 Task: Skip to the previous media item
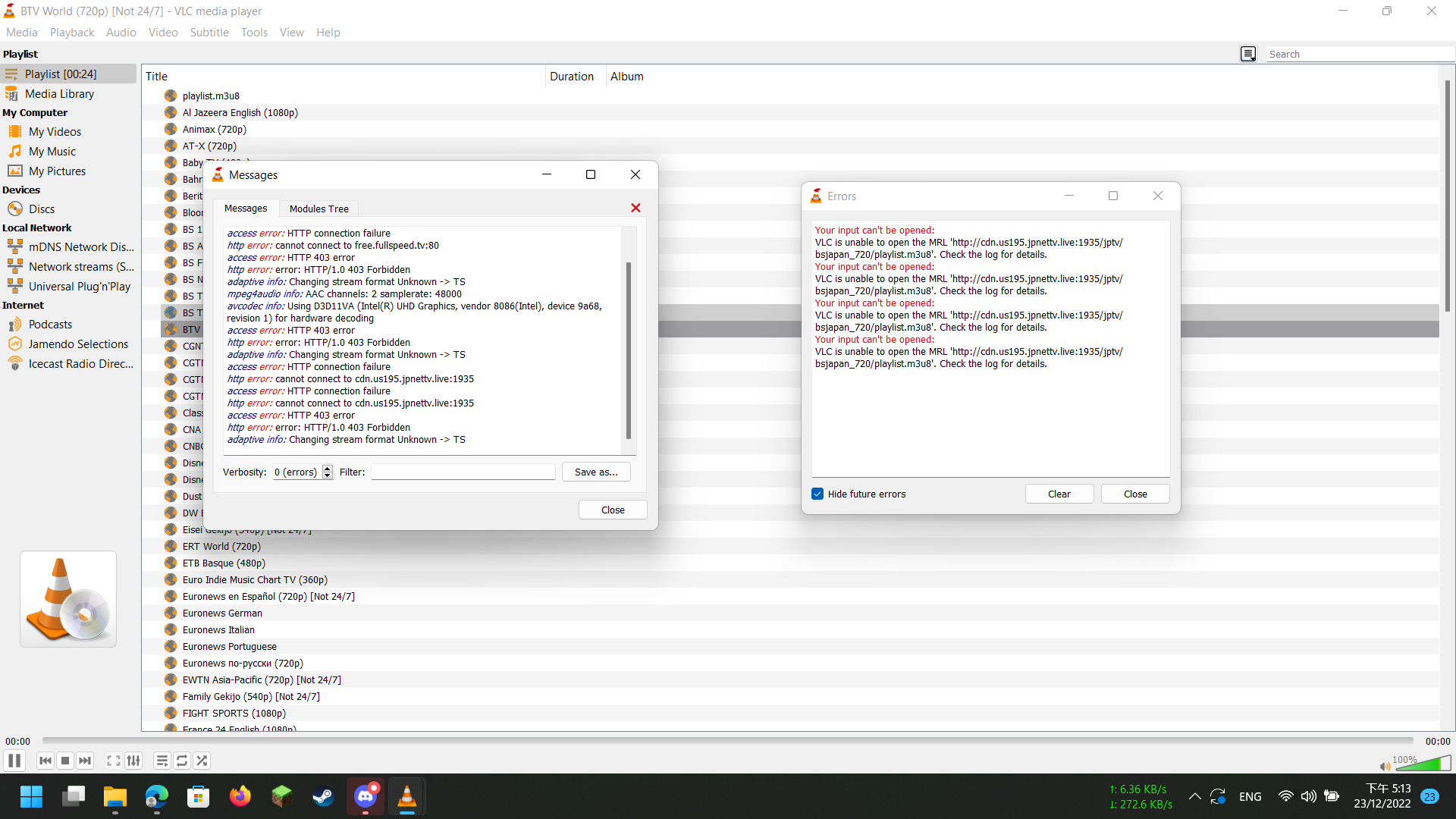pyautogui.click(x=45, y=761)
